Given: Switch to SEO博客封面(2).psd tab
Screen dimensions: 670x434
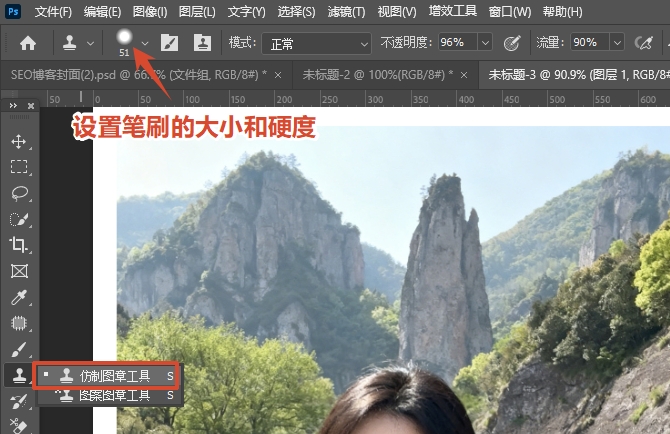Looking at the screenshot, I should pos(139,75).
